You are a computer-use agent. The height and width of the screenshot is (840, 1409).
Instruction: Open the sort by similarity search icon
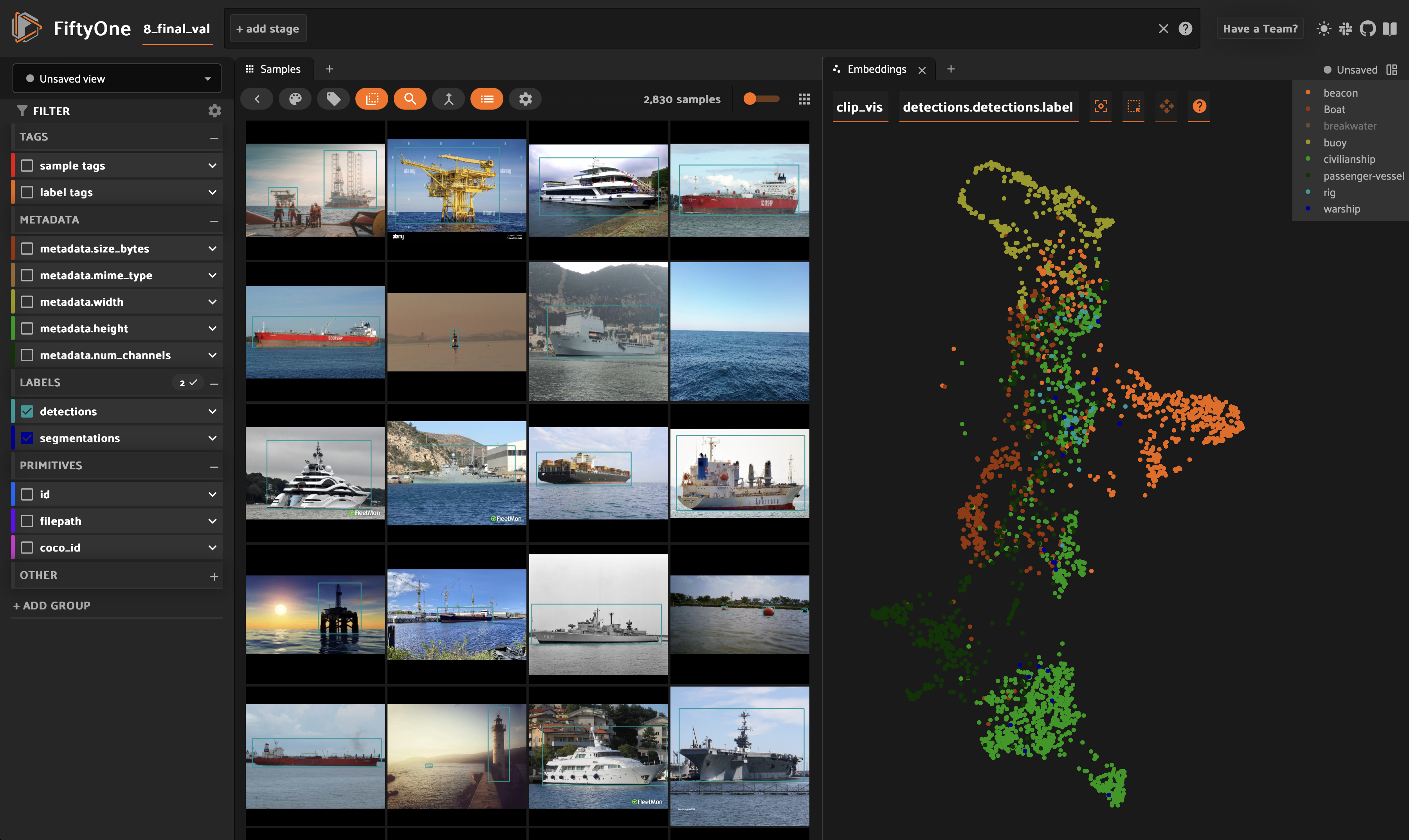tap(410, 99)
